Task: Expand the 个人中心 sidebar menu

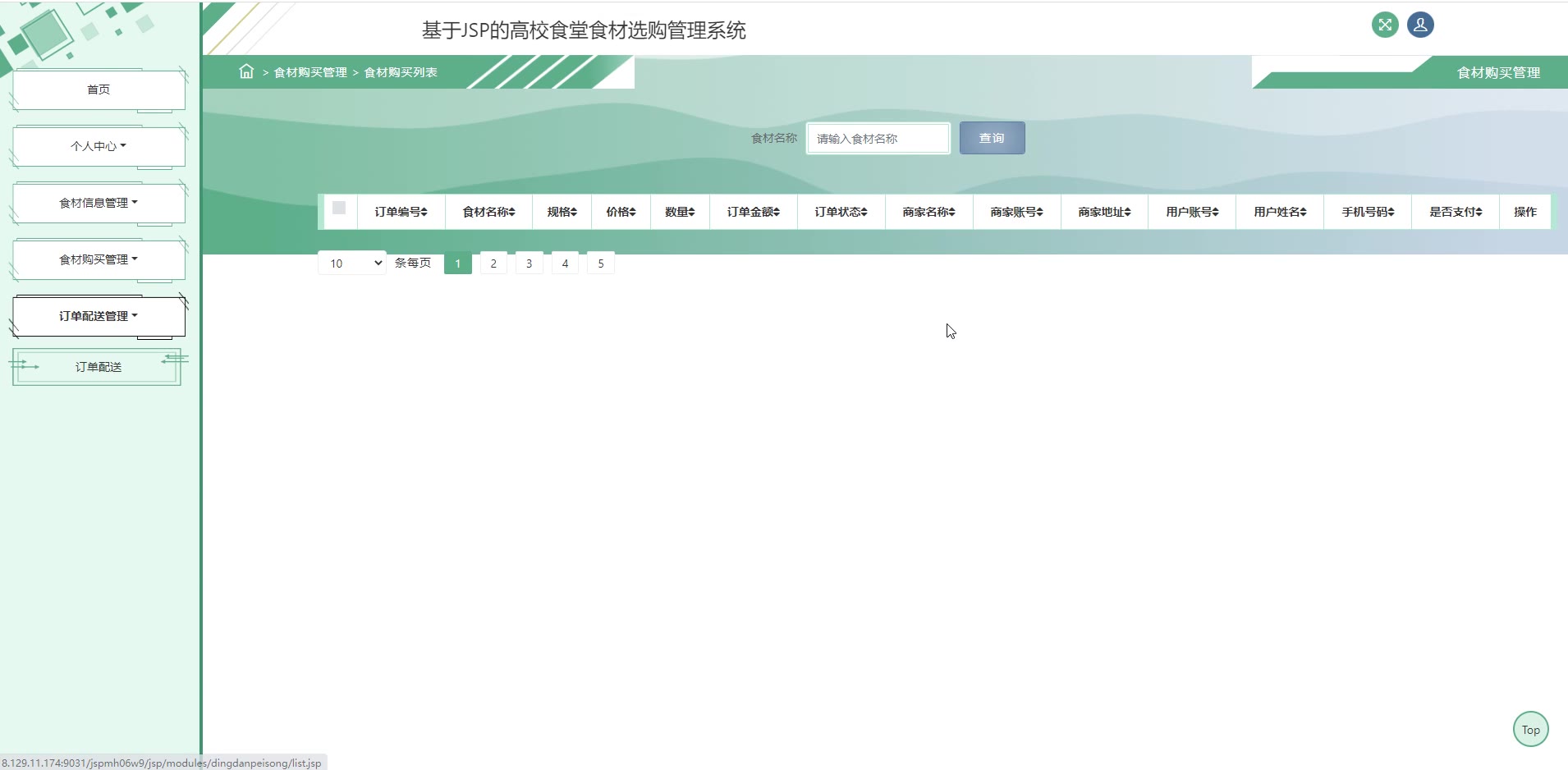Action: (x=99, y=146)
